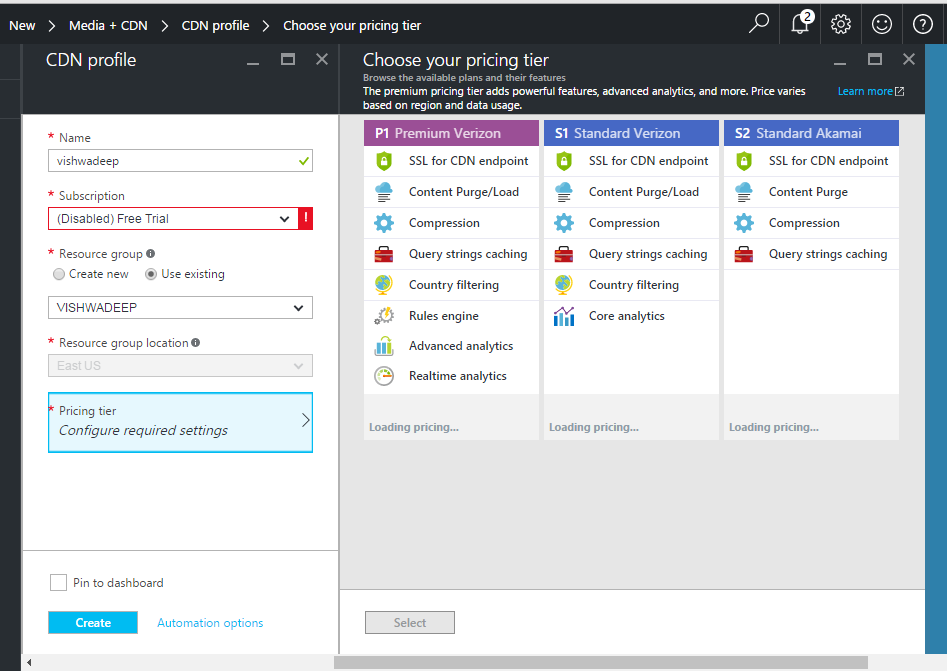Click the Core analytics chart icon
This screenshot has height=671, width=950.
click(x=564, y=316)
